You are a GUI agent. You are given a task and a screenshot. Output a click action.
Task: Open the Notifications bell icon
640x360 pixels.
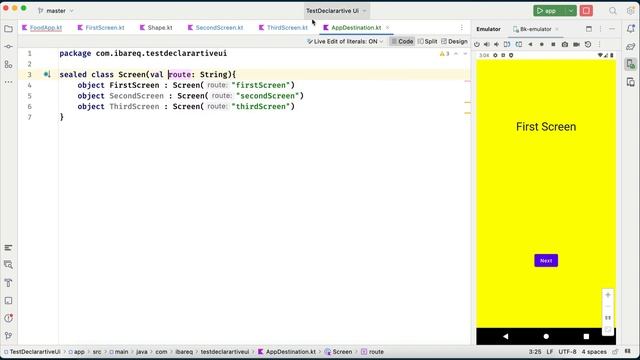click(631, 29)
